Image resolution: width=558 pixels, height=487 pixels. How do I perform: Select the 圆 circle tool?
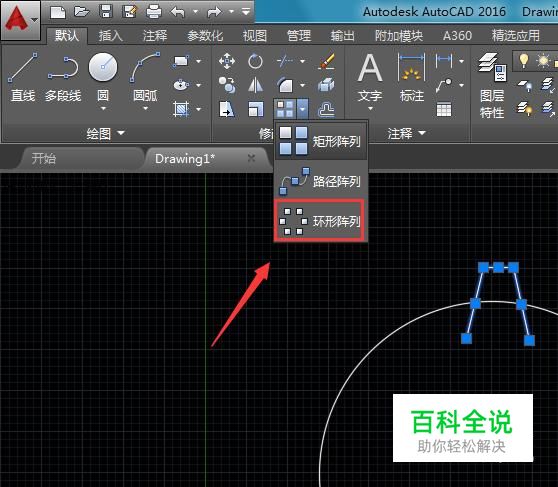103,77
